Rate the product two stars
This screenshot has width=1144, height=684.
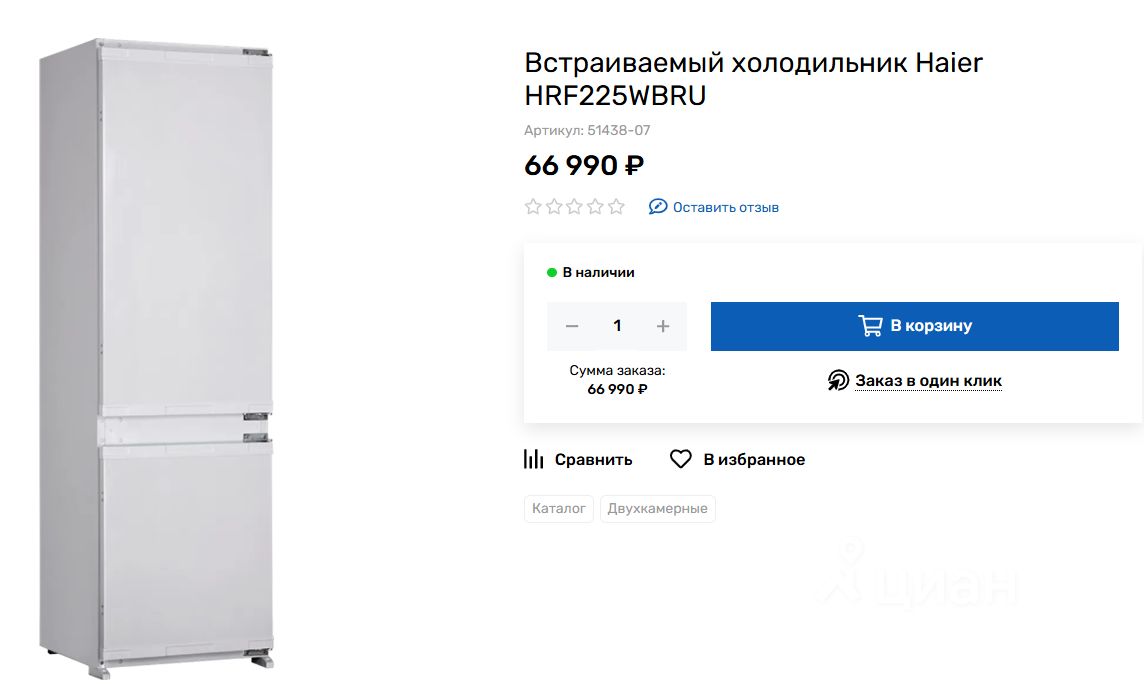554,207
